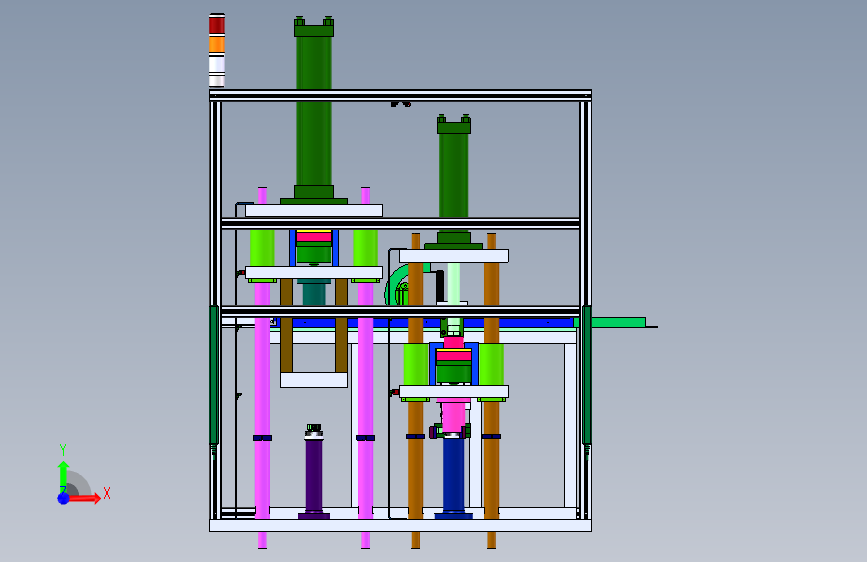Image resolution: width=867 pixels, height=562 pixels.
Task: Select the white segment of the signal tower light
Action: 217,64
